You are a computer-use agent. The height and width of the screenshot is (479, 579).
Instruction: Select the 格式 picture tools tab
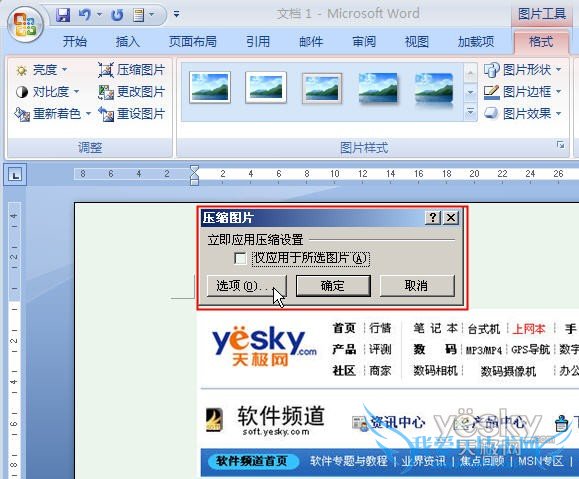tap(541, 41)
